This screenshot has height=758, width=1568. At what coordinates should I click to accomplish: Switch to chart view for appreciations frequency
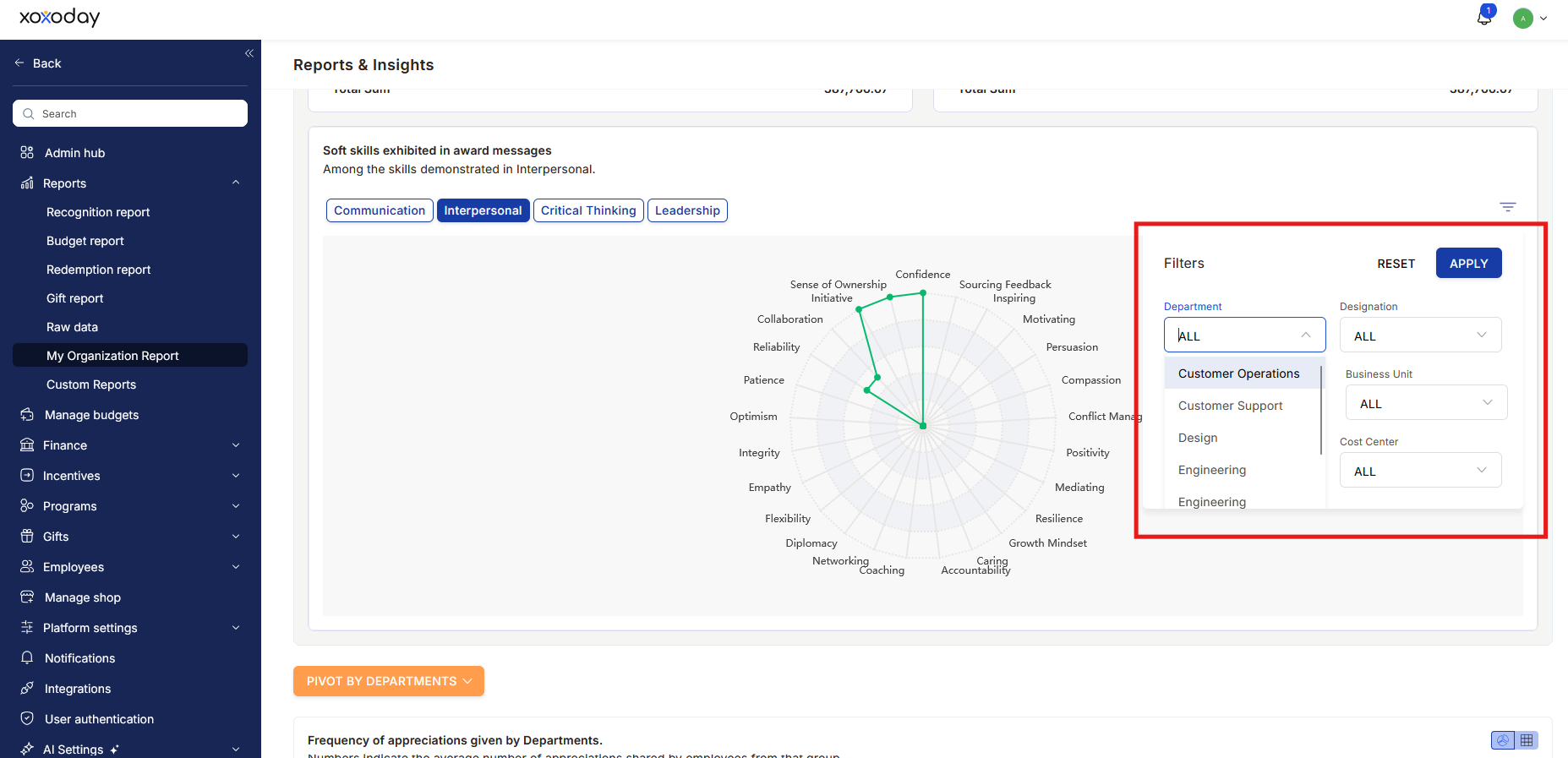click(1503, 740)
